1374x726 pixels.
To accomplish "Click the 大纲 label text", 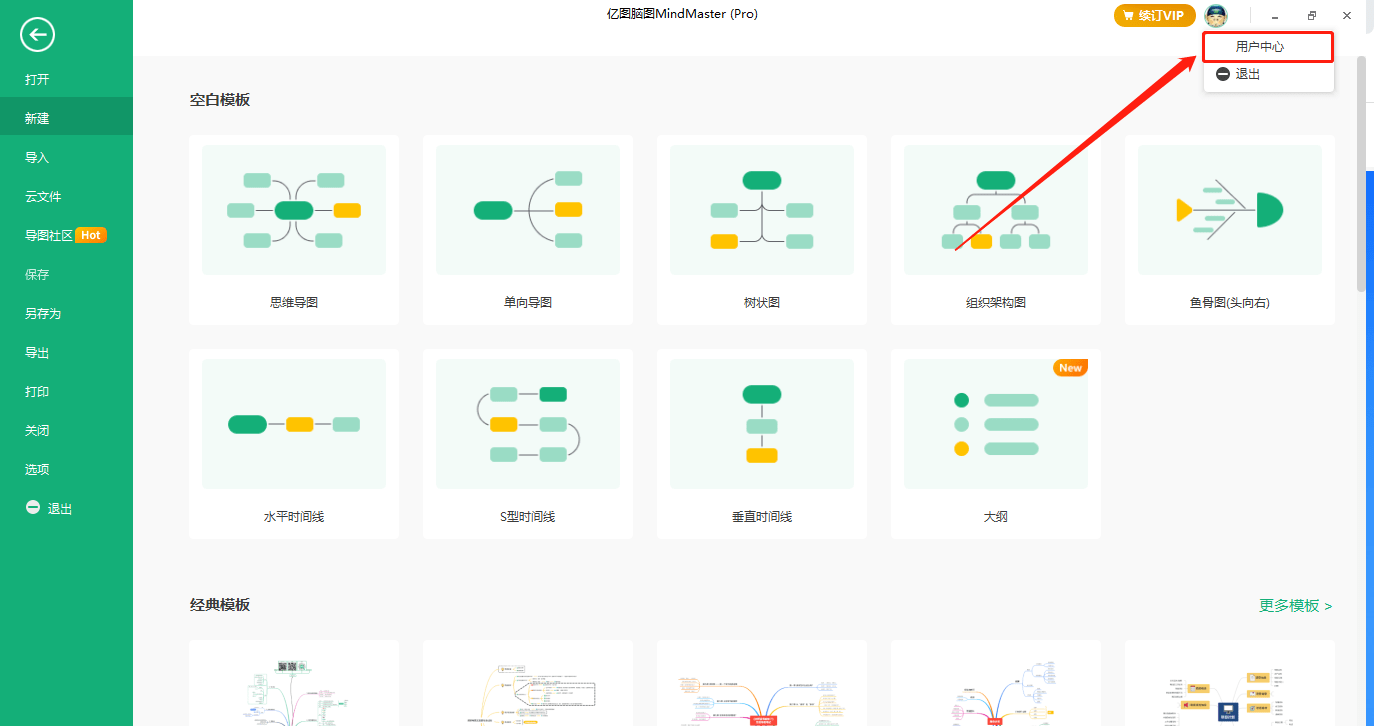I will pyautogui.click(x=996, y=516).
